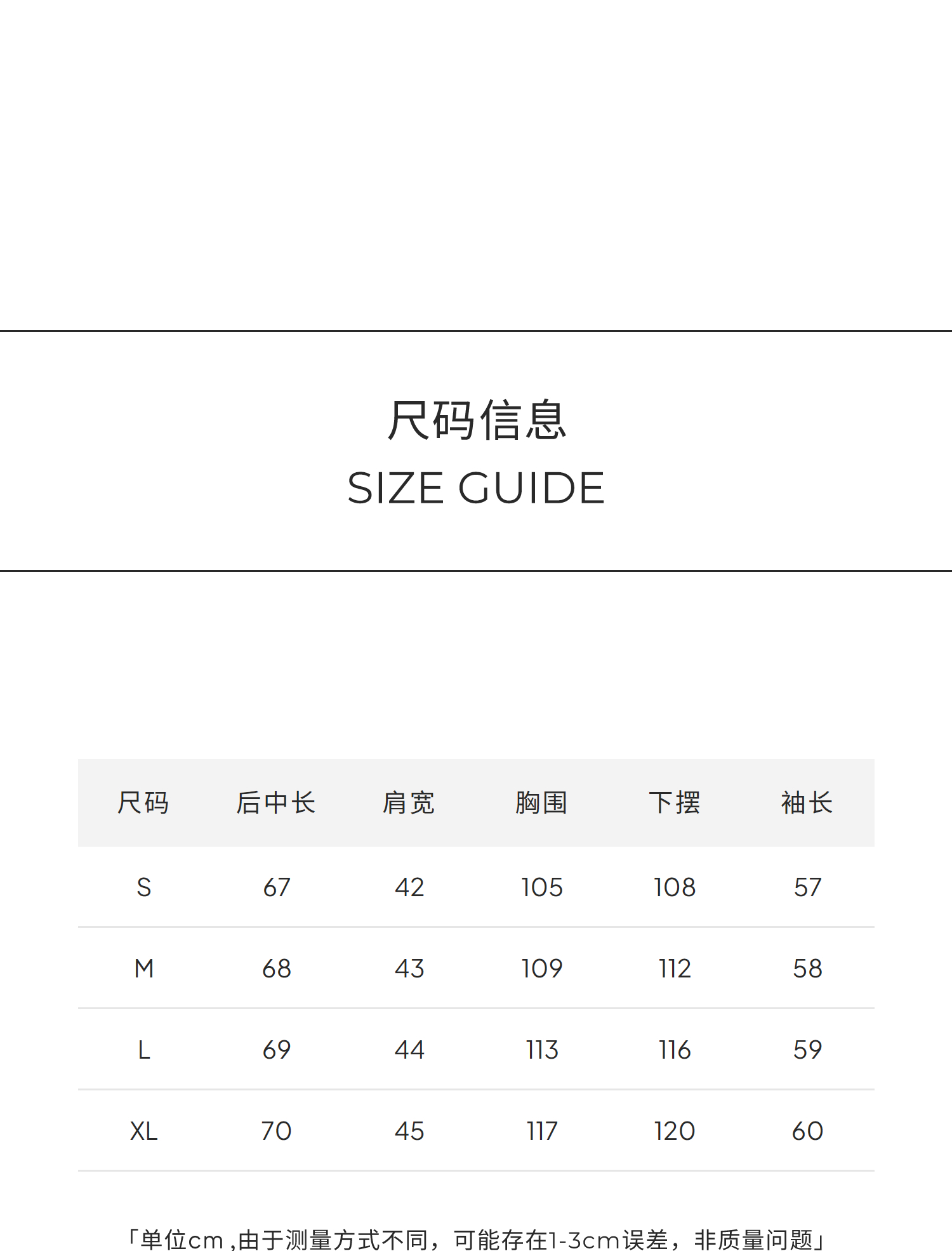Screen dimensions: 952x1251
Task: Click the 105 chest value for S
Action: [x=541, y=887]
